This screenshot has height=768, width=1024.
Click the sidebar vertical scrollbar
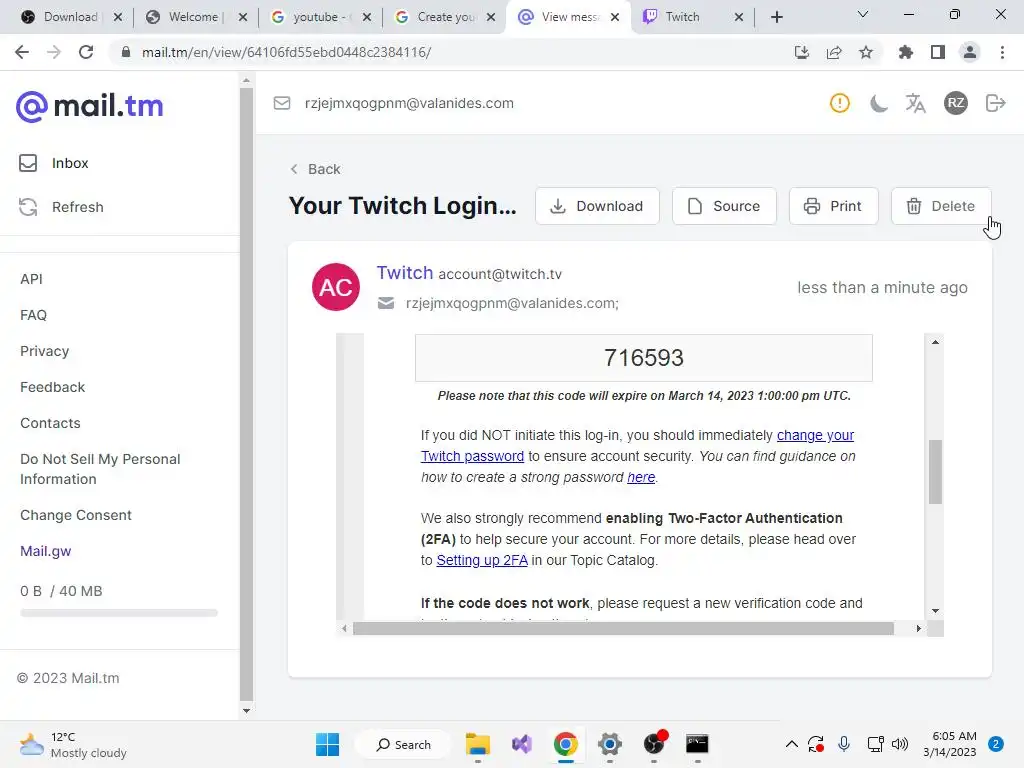click(x=246, y=393)
